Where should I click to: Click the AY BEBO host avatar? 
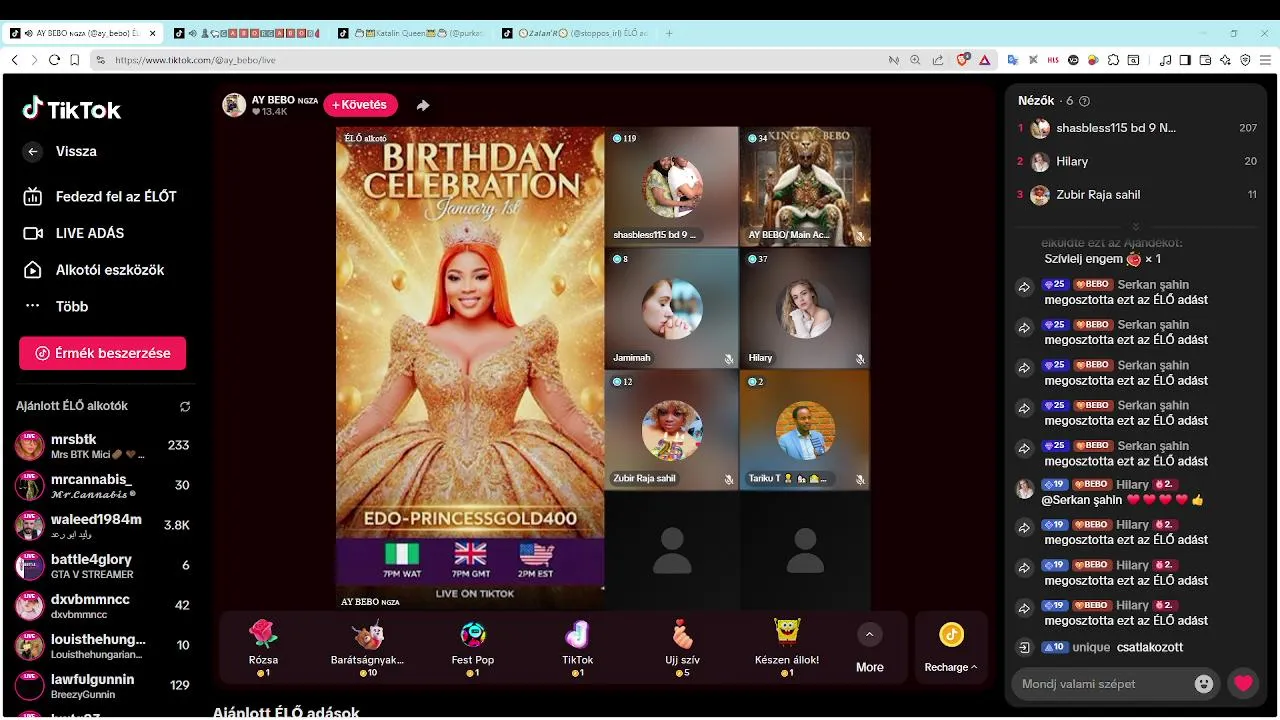click(x=234, y=105)
